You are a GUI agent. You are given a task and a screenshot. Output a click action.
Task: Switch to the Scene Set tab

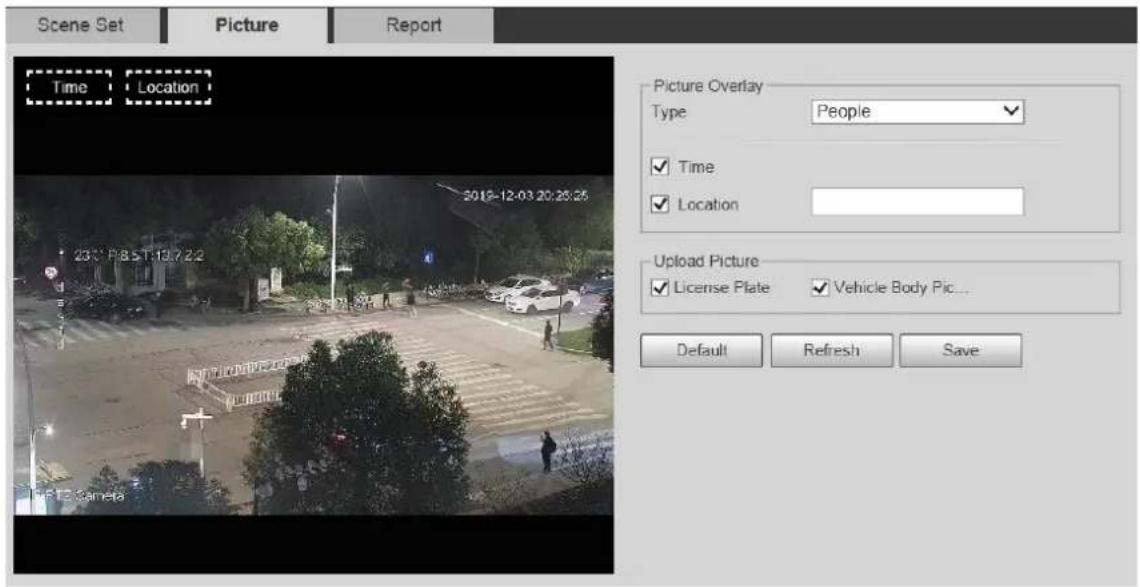(81, 24)
